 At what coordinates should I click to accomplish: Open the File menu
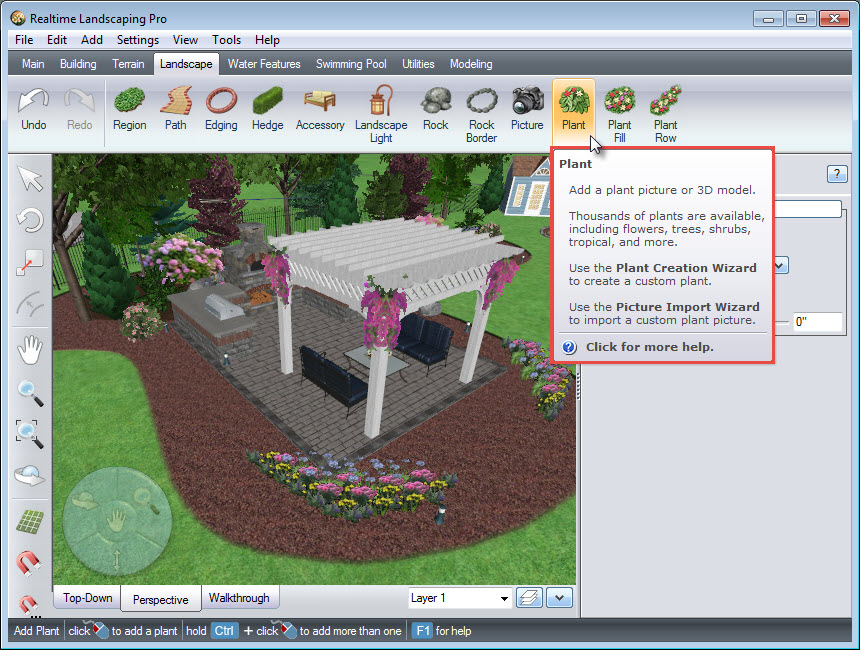(x=24, y=40)
